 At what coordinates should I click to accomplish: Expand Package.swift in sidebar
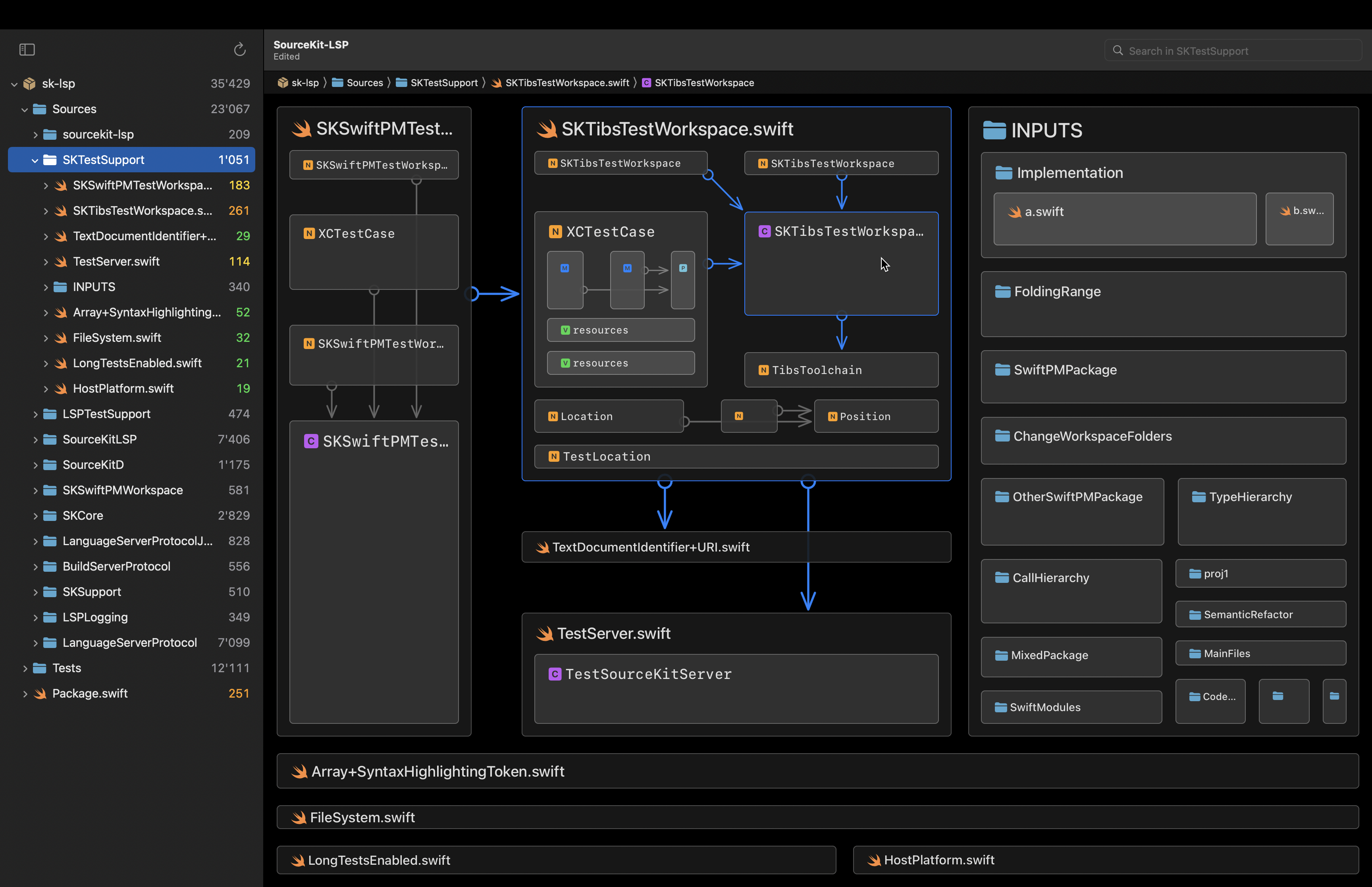coord(25,694)
